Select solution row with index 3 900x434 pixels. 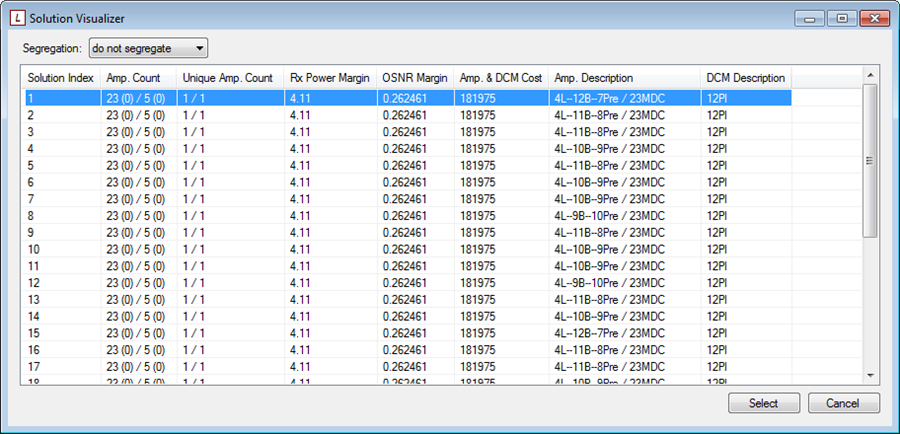407,132
